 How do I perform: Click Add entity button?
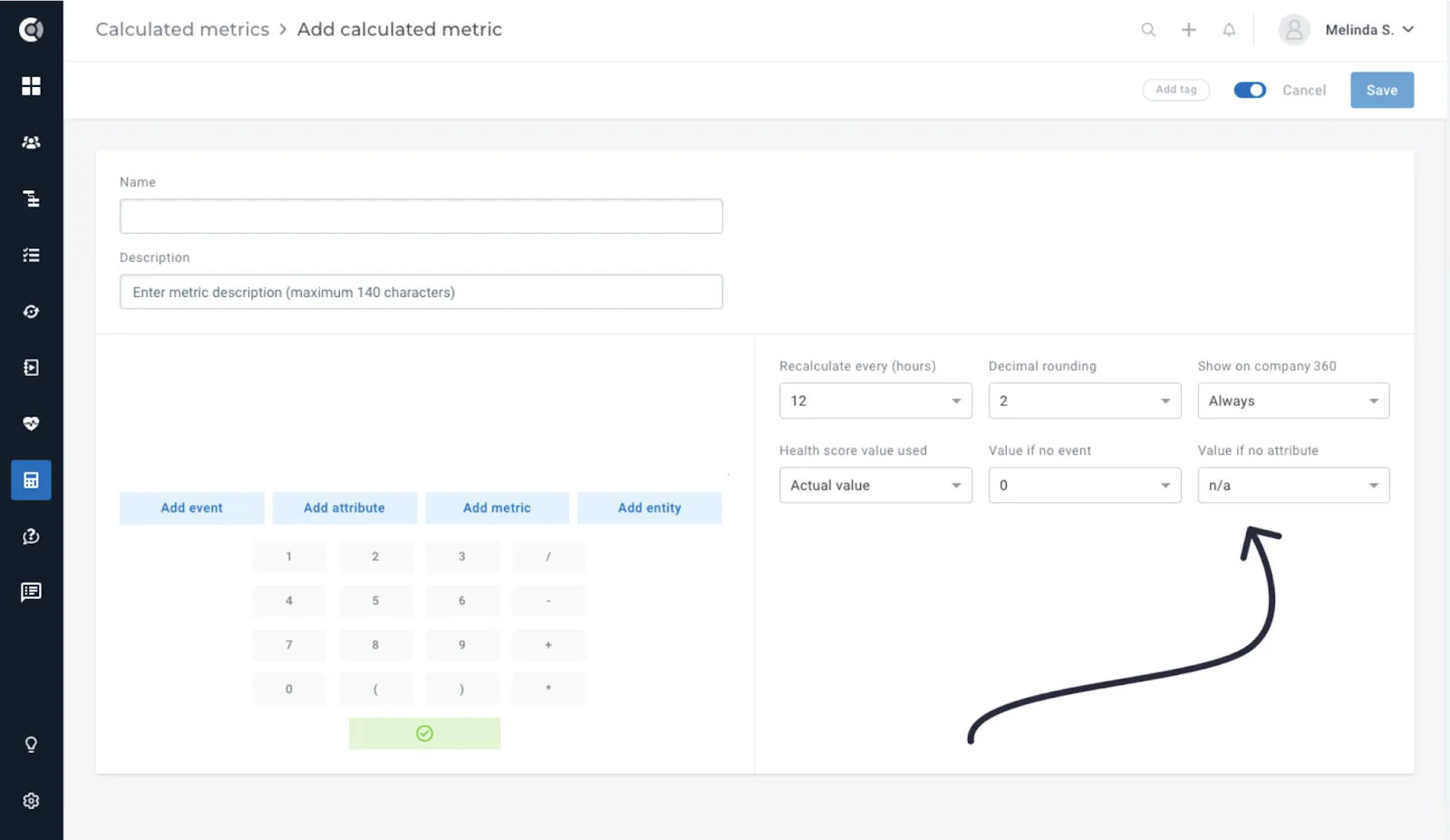click(650, 507)
